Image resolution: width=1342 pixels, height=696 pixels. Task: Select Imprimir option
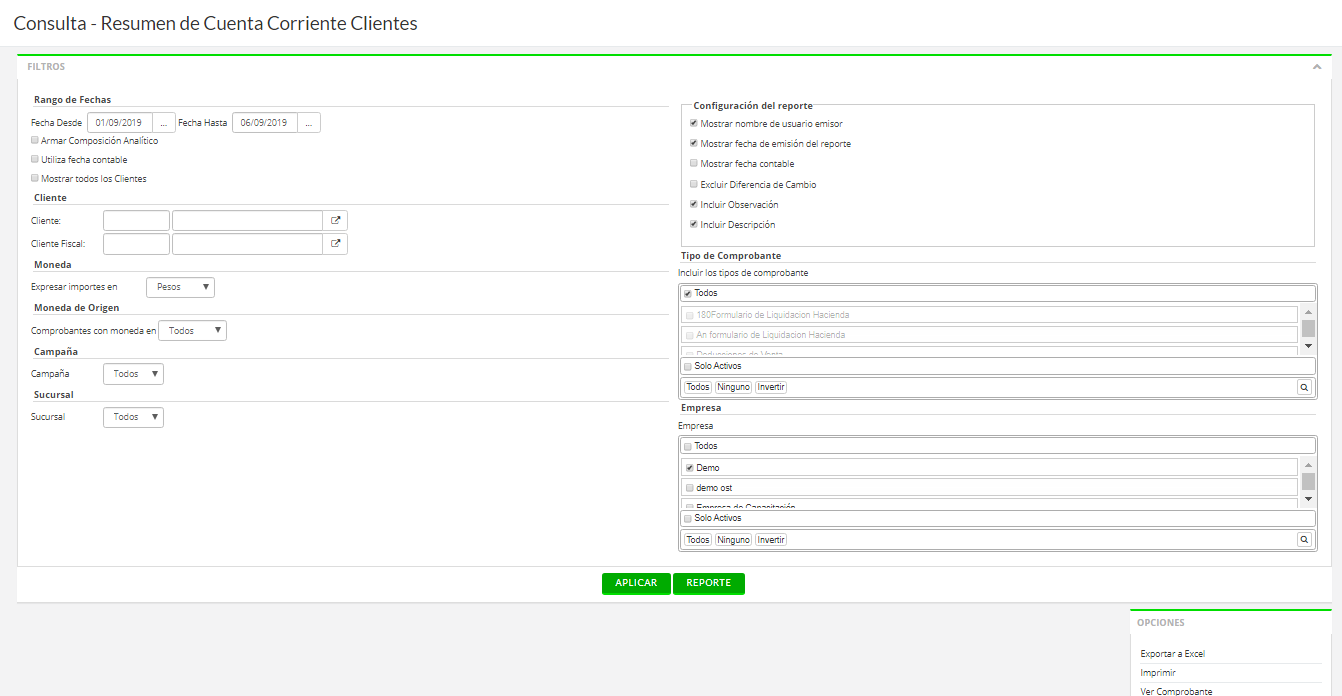(x=1158, y=673)
